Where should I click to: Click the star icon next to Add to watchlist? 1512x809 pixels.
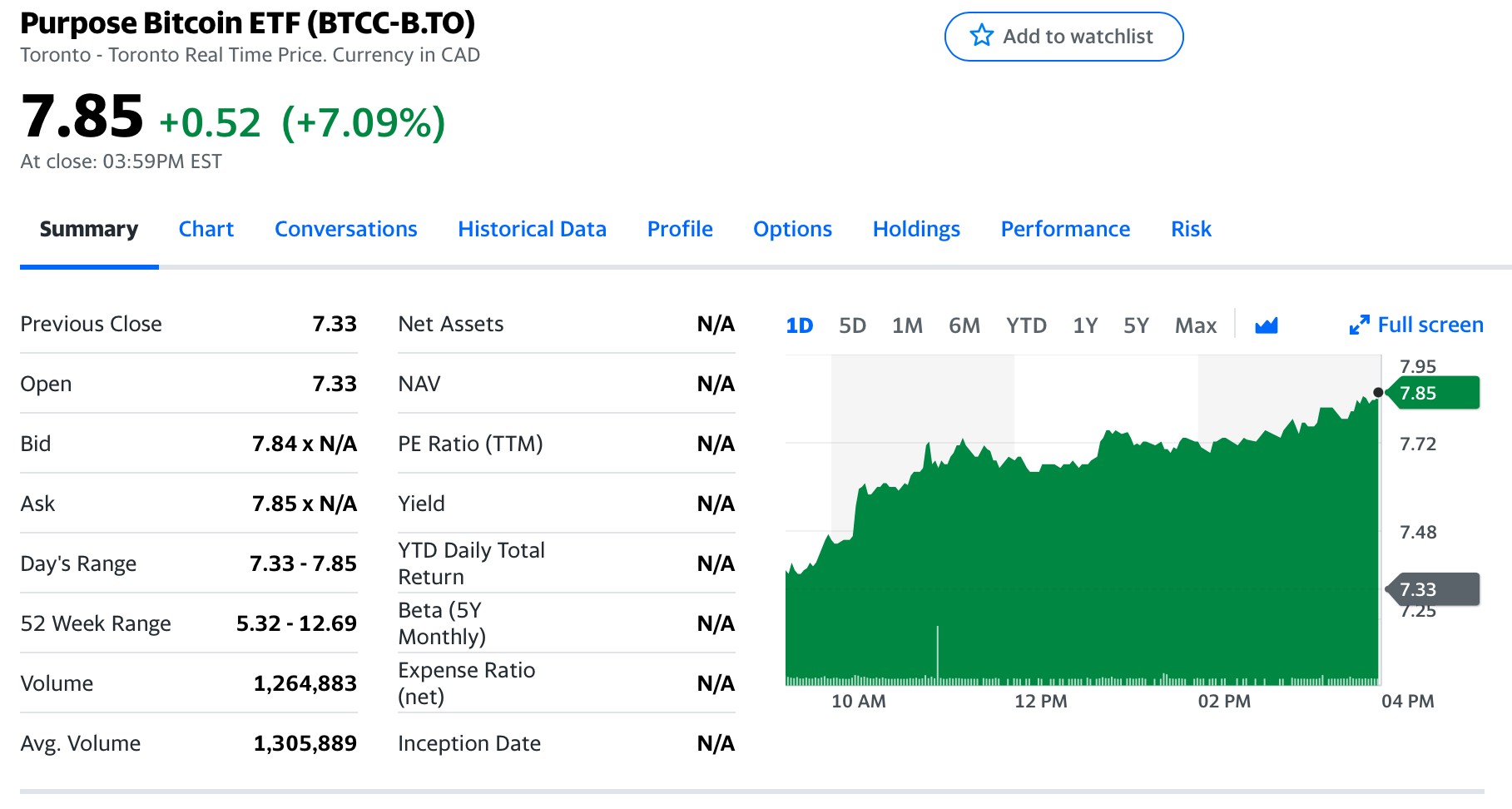pyautogui.click(x=982, y=36)
